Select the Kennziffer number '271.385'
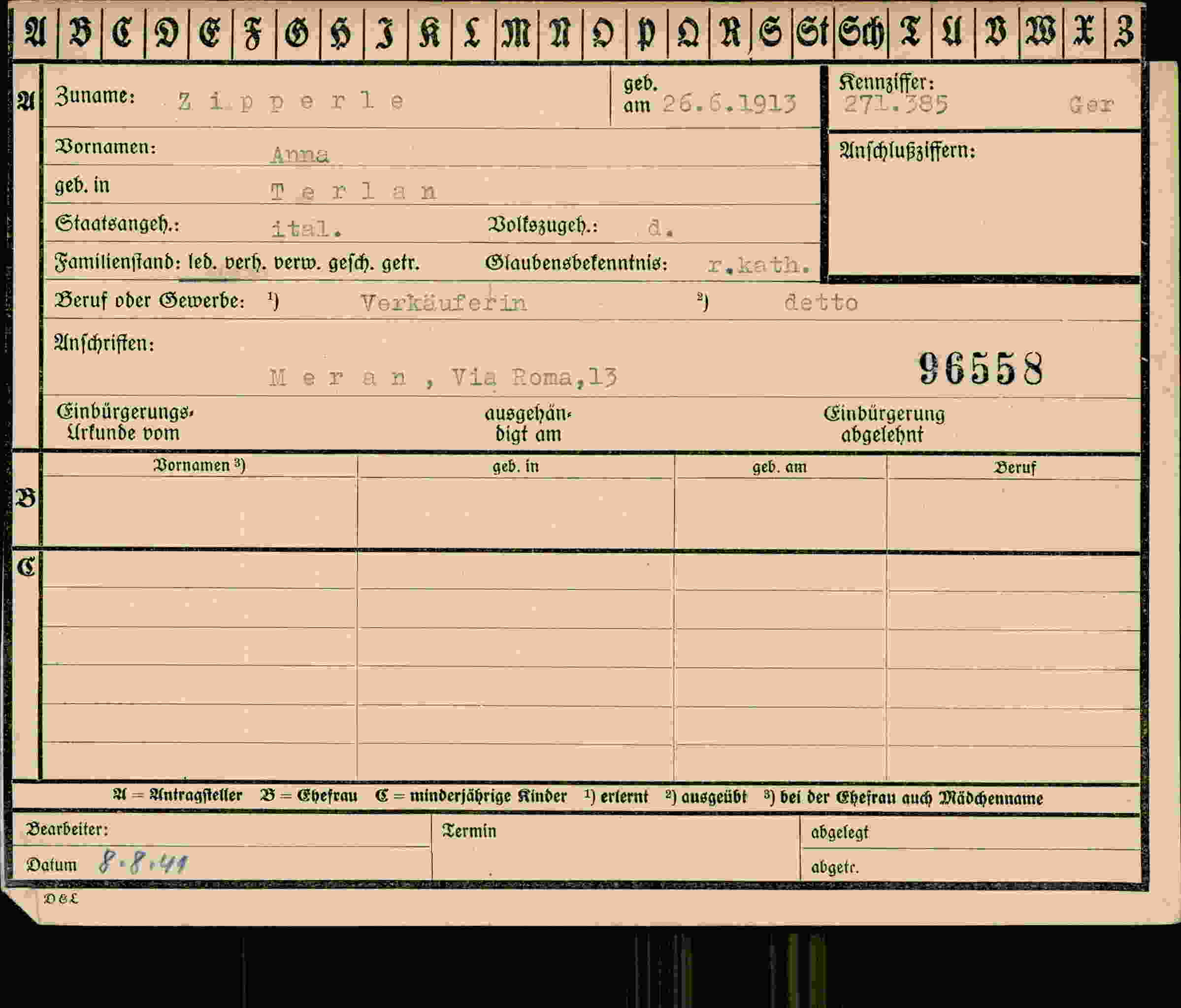The width and height of the screenshot is (1181, 1008). click(896, 104)
